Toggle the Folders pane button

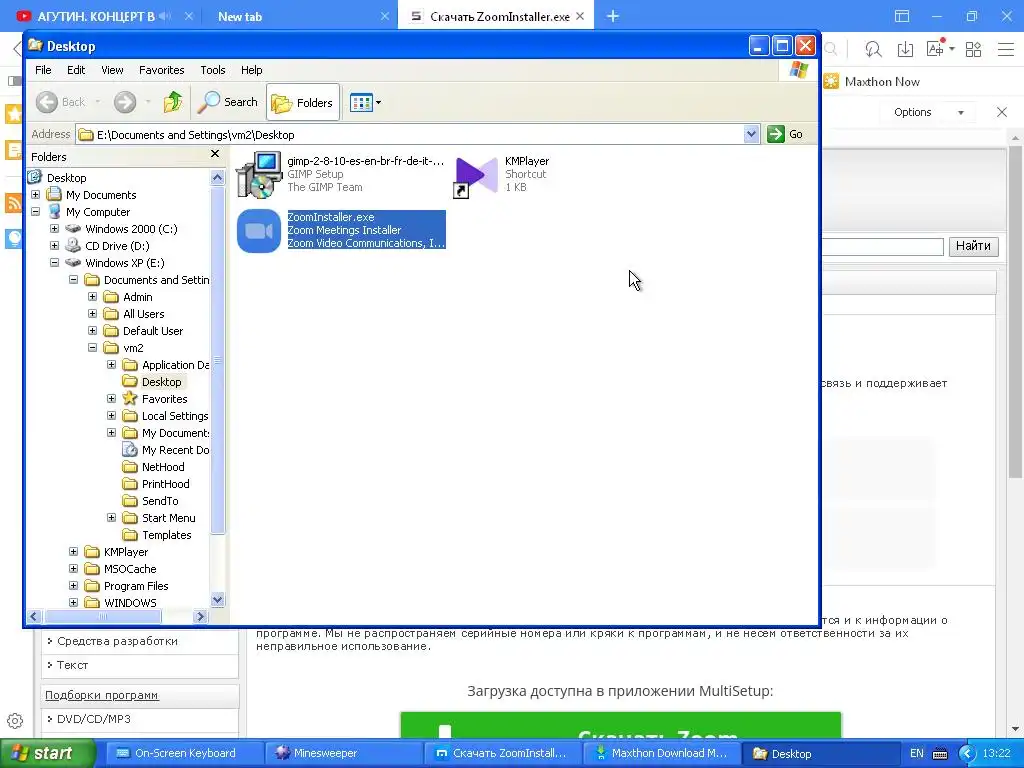point(302,103)
